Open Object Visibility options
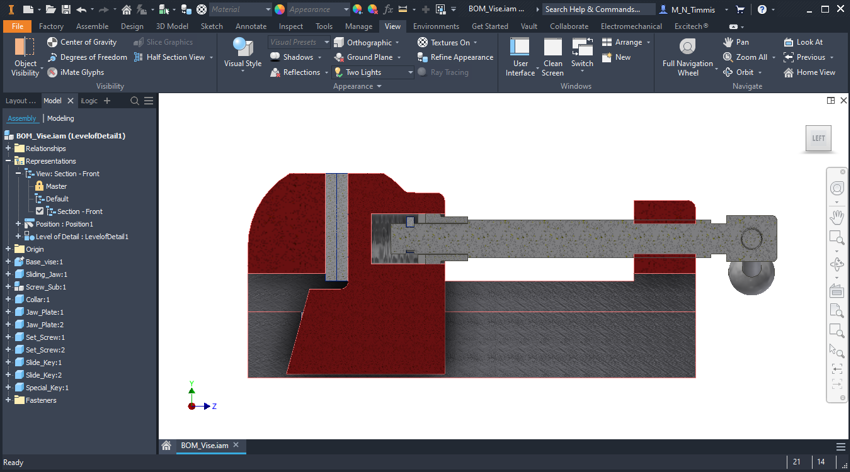The height and width of the screenshot is (472, 850). pos(25,57)
